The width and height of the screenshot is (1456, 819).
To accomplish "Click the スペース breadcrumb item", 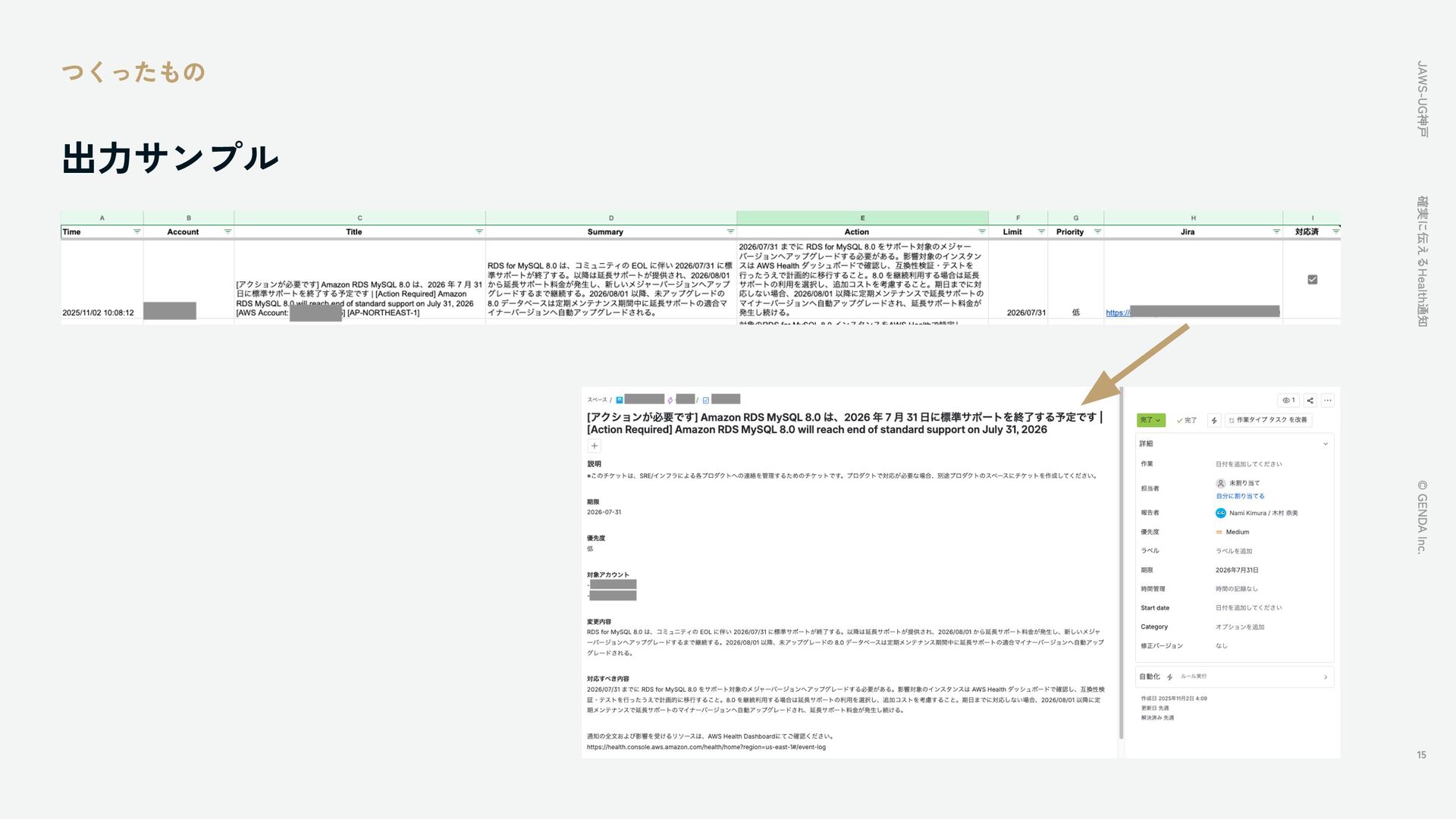I will coord(597,400).
